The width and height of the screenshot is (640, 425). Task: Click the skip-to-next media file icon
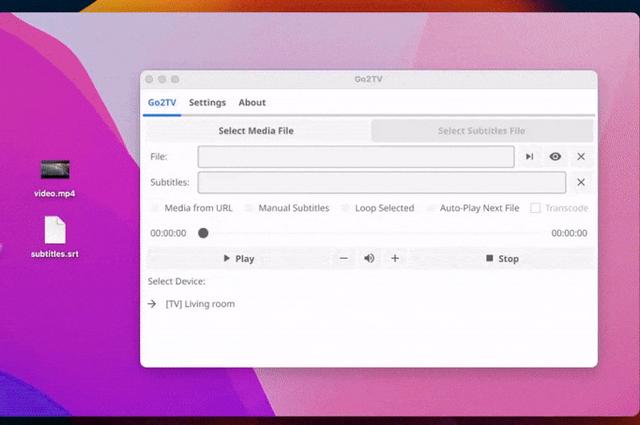click(529, 157)
